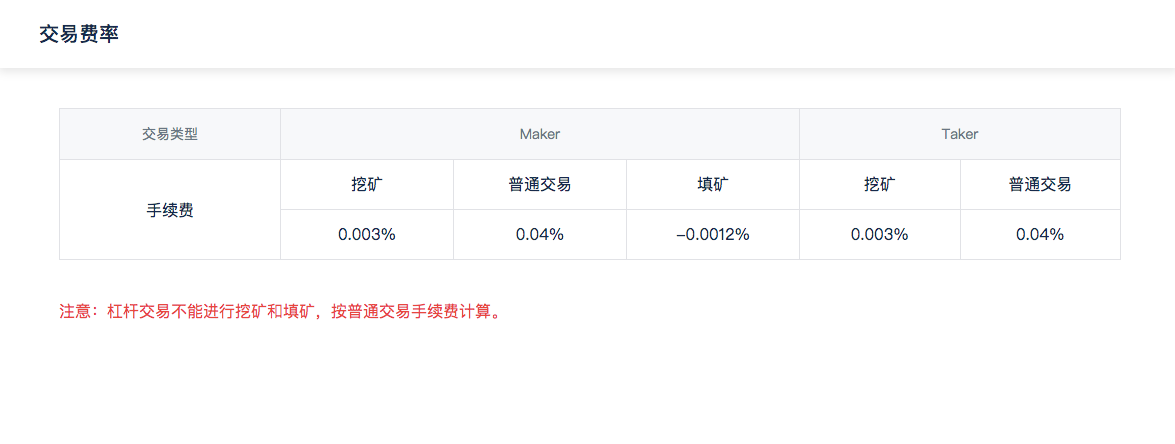This screenshot has width=1175, height=444.
Task: Select Maker 挖矿 fee value 0.003%
Action: click(x=367, y=235)
